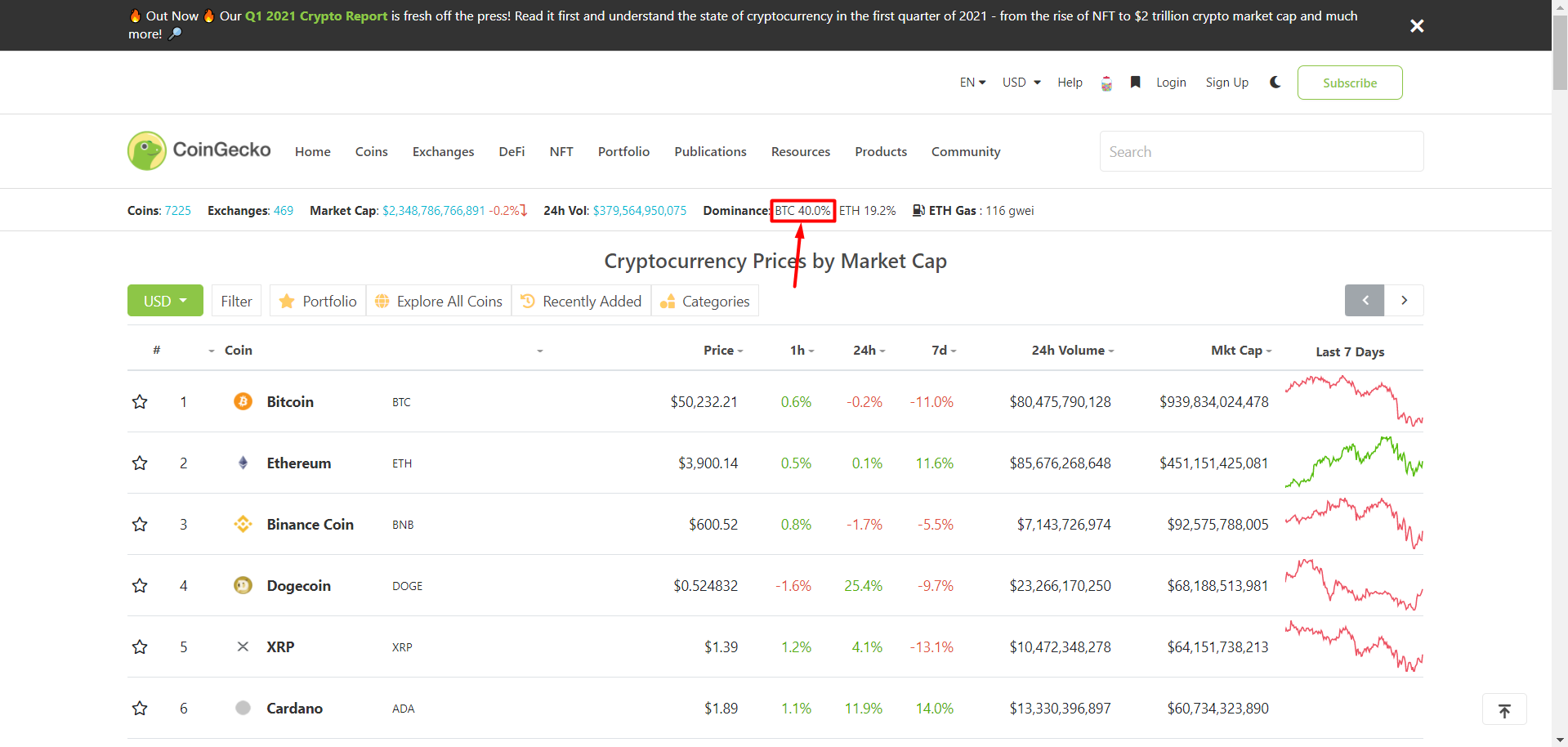Sort table by Coin name column

tap(239, 350)
